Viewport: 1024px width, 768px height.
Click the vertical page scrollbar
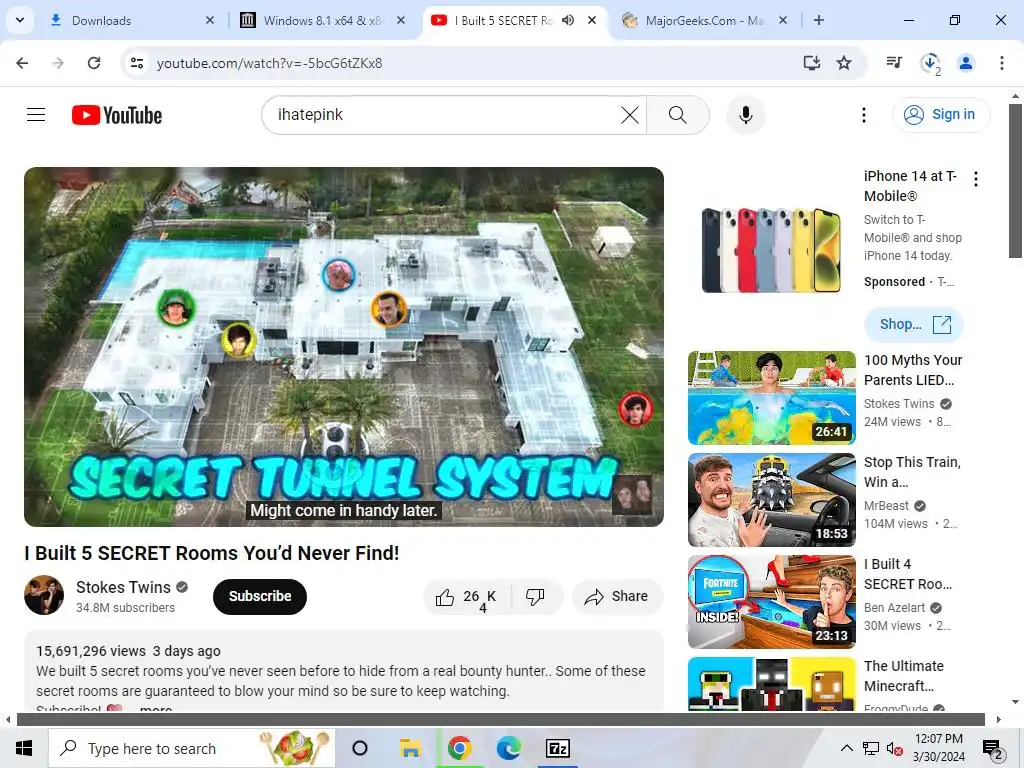1016,180
